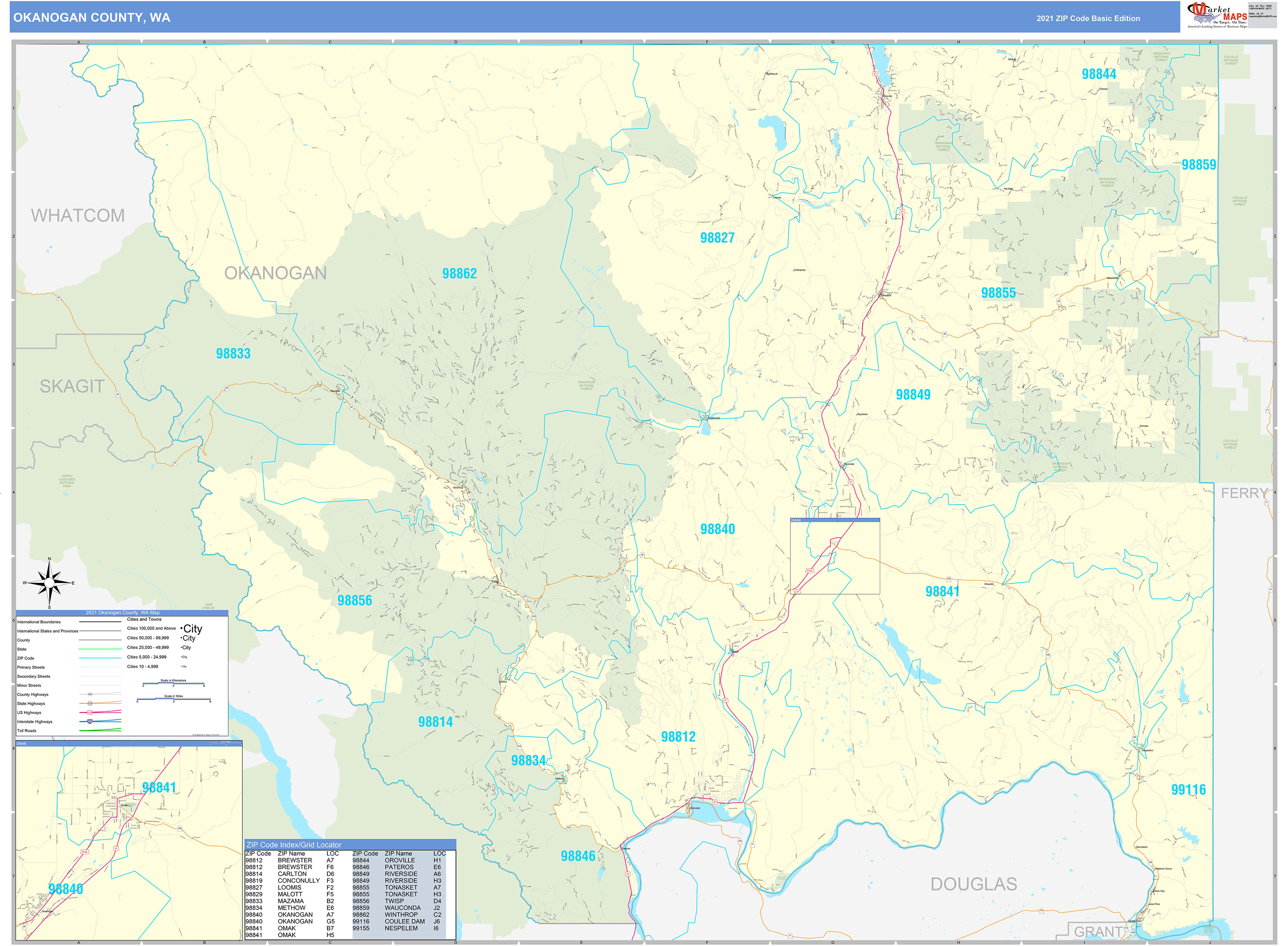The image size is (1288, 946).
Task: Click International Boundaries legend entry
Action: [38, 622]
